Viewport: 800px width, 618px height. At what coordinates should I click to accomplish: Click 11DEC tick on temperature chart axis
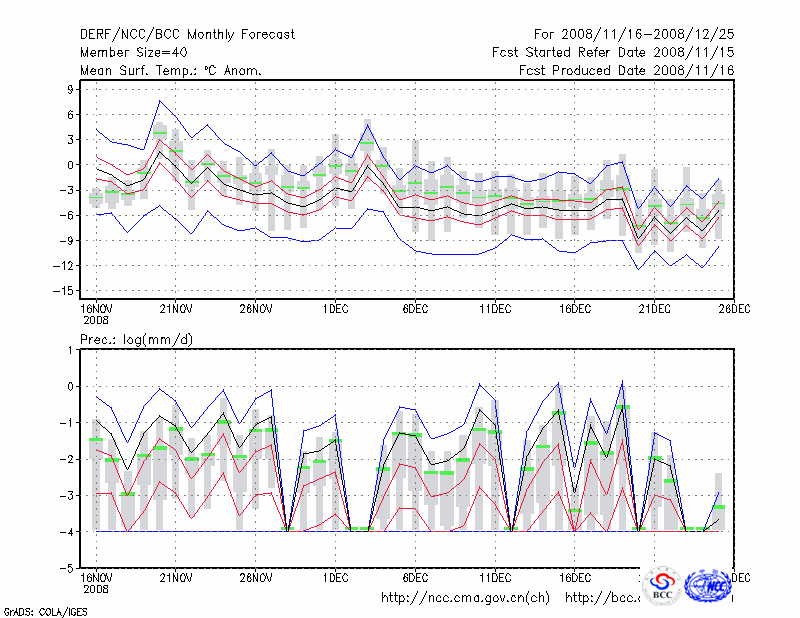pyautogui.click(x=495, y=309)
